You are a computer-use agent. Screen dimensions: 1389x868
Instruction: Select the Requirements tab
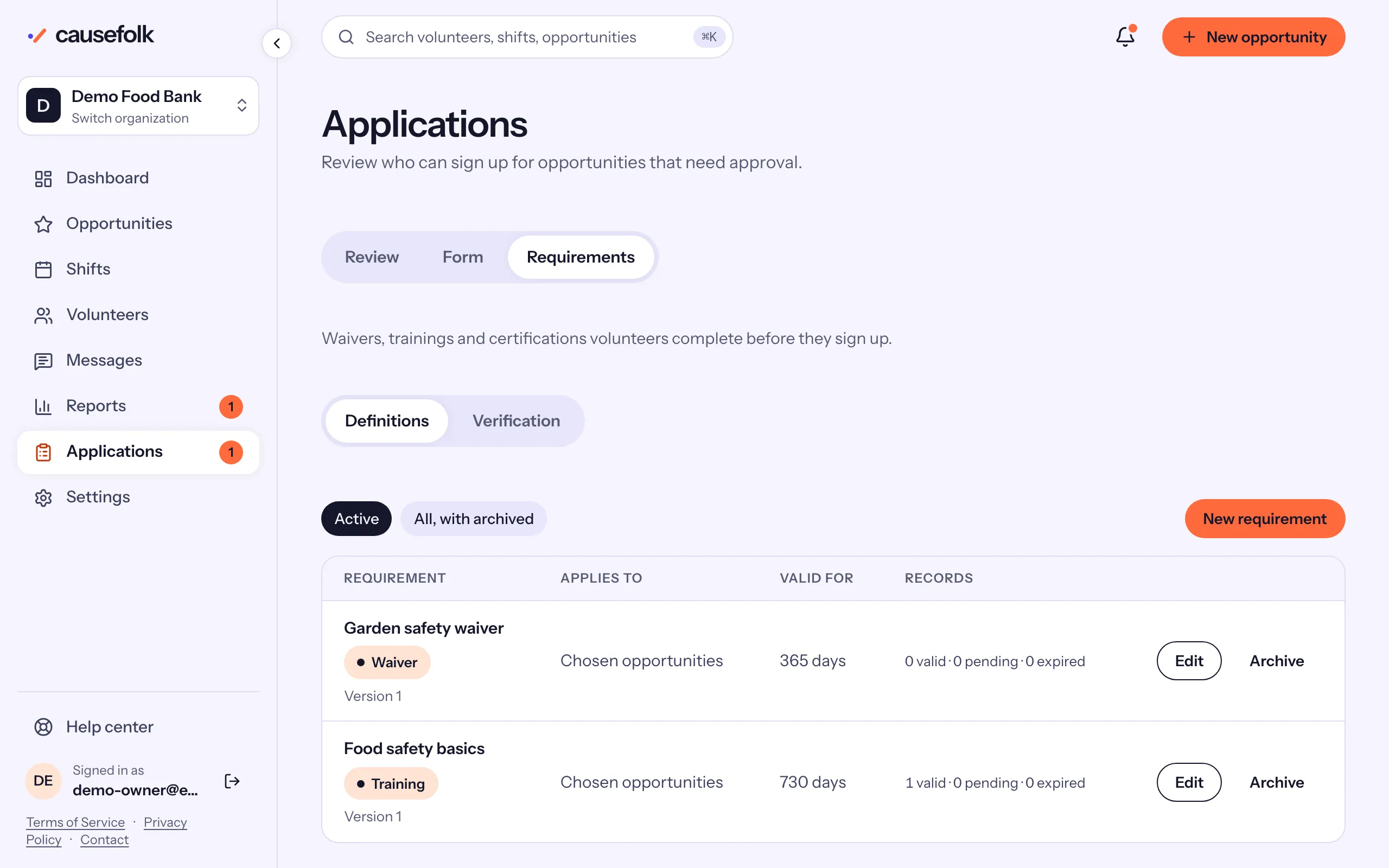(x=580, y=257)
